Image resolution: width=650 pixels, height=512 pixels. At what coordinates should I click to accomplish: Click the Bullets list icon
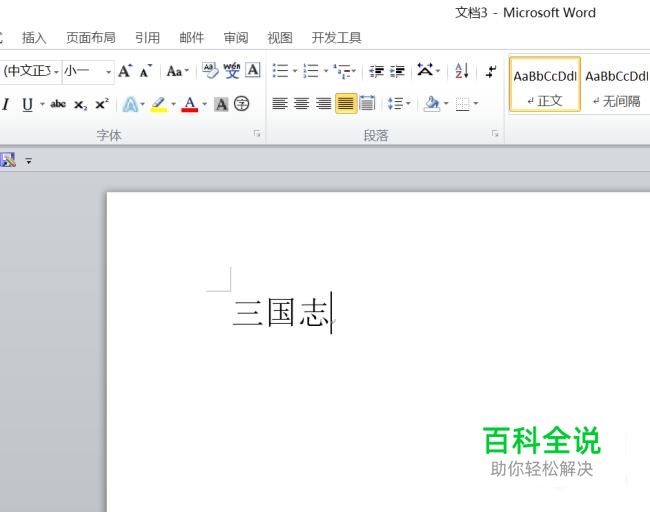click(x=281, y=71)
